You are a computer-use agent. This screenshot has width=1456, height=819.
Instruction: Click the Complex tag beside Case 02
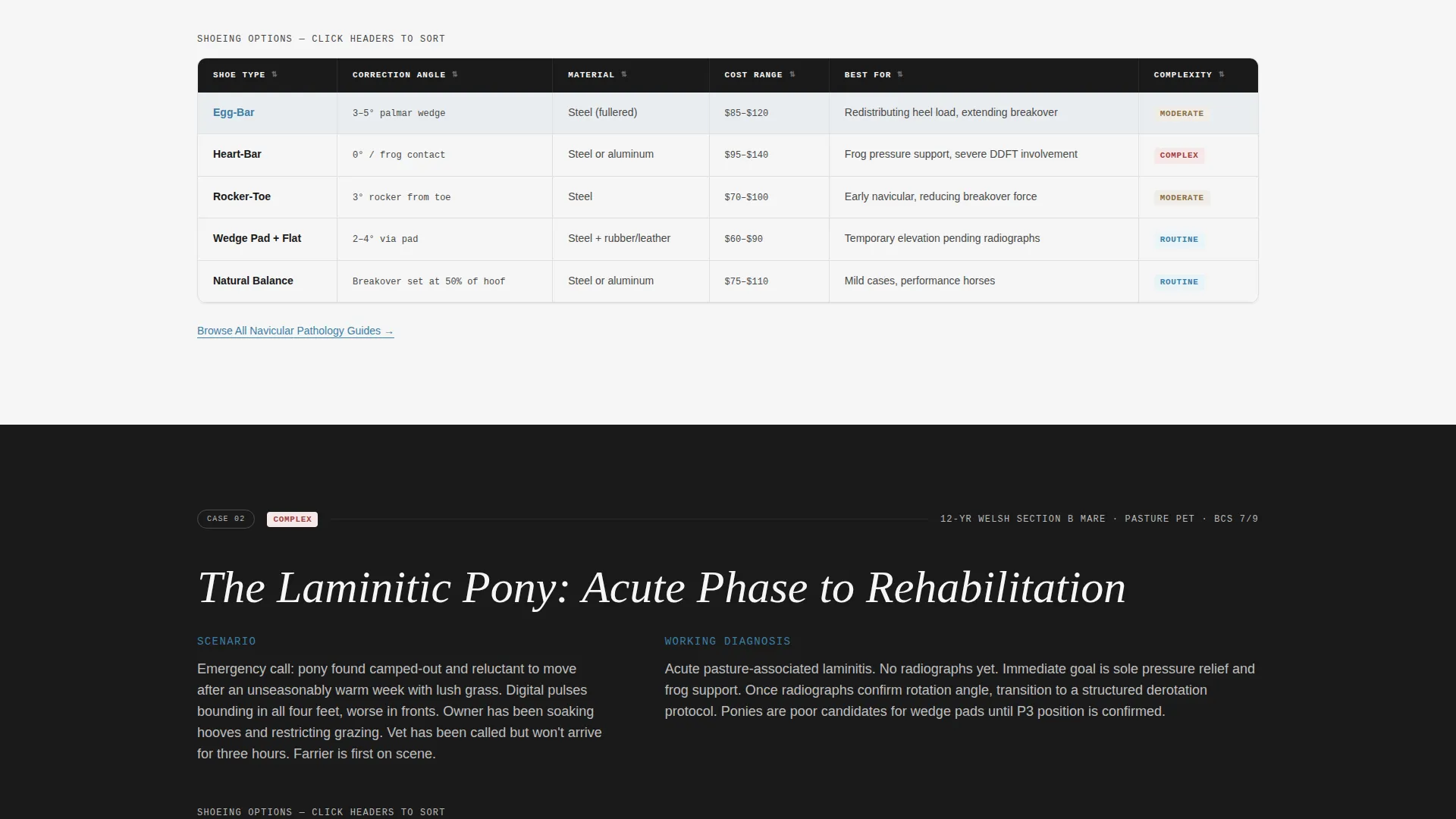292,519
